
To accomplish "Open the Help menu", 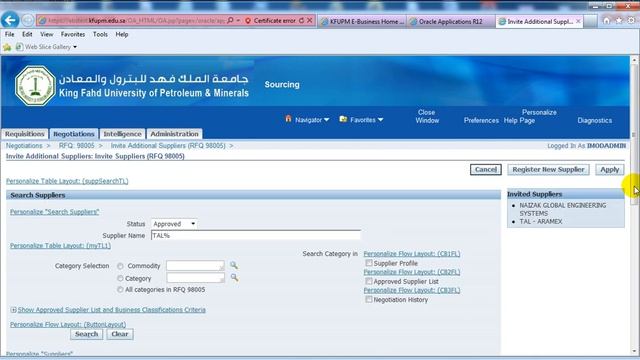I will pos(122,34).
